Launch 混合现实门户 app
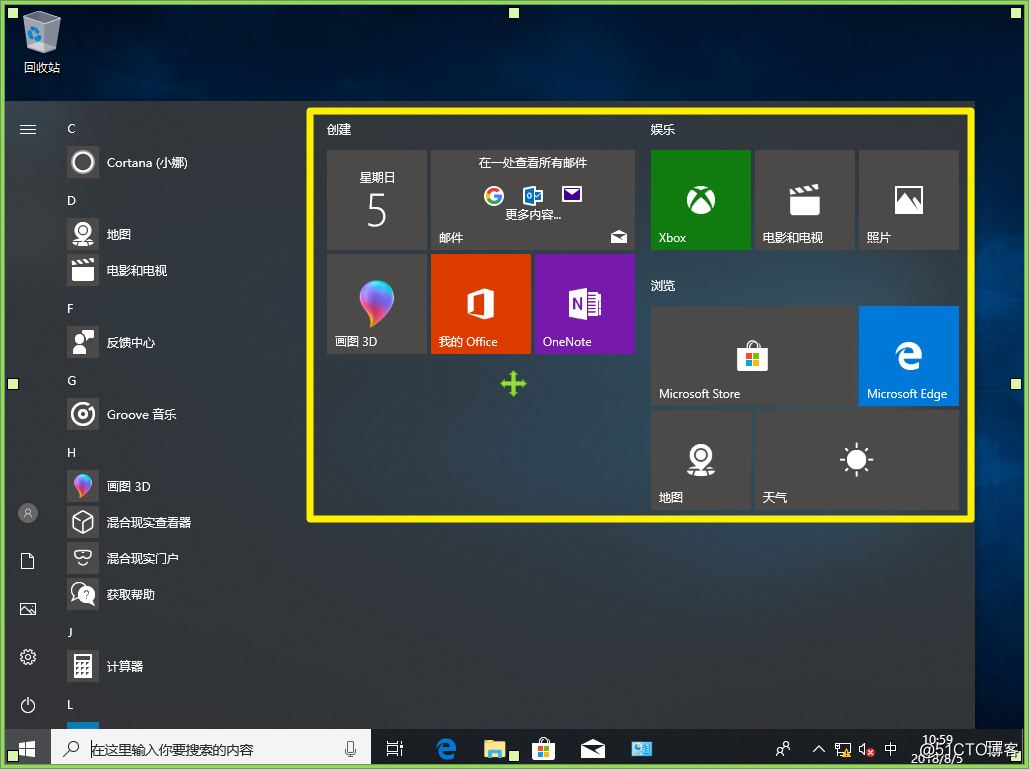 123,558
